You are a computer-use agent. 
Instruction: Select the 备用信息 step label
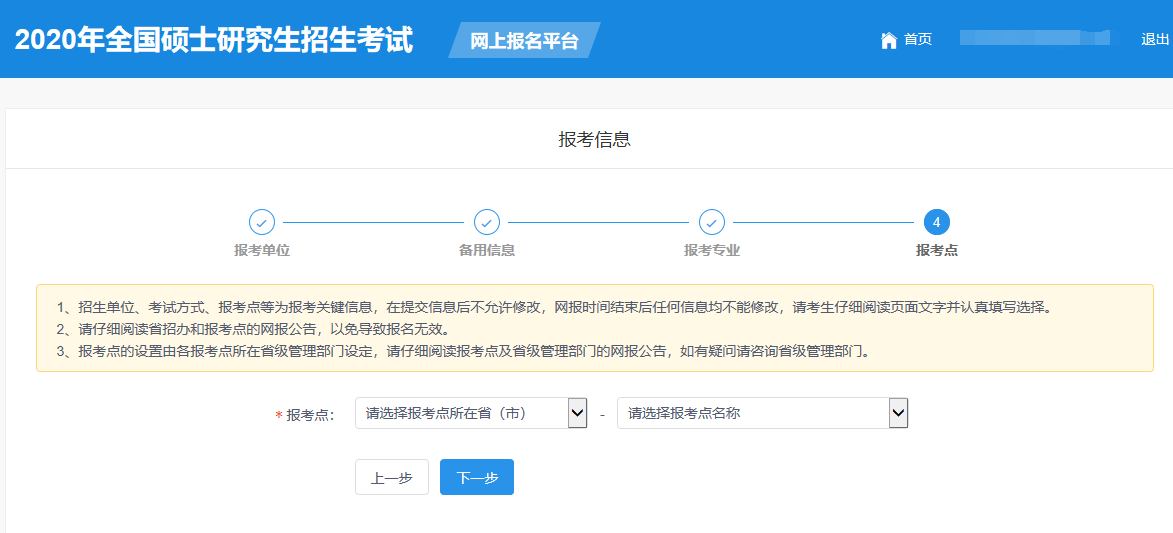pyautogui.click(x=487, y=250)
